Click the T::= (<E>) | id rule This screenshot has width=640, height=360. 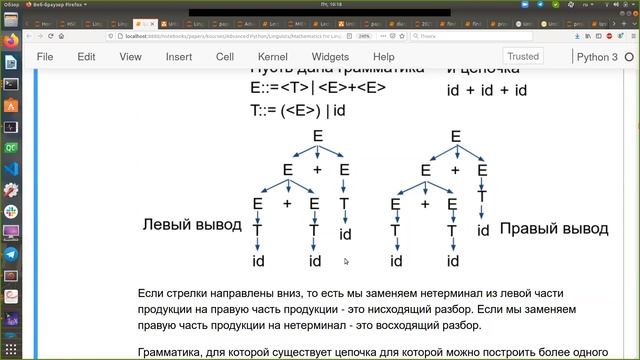coord(298,110)
